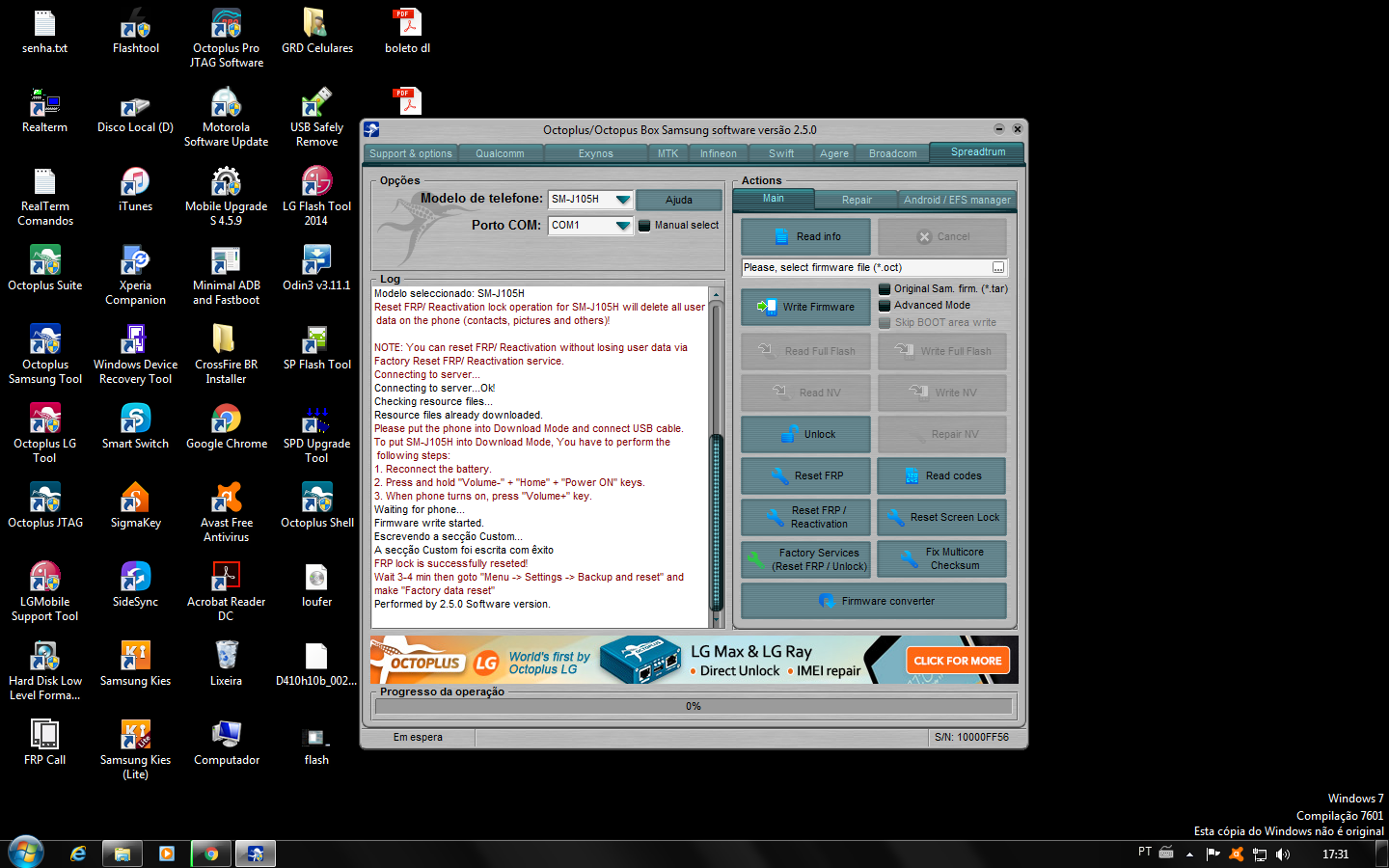Select SPD Upgrade Tool desktop icon
Image resolution: width=1389 pixels, height=868 pixels.
(316, 432)
